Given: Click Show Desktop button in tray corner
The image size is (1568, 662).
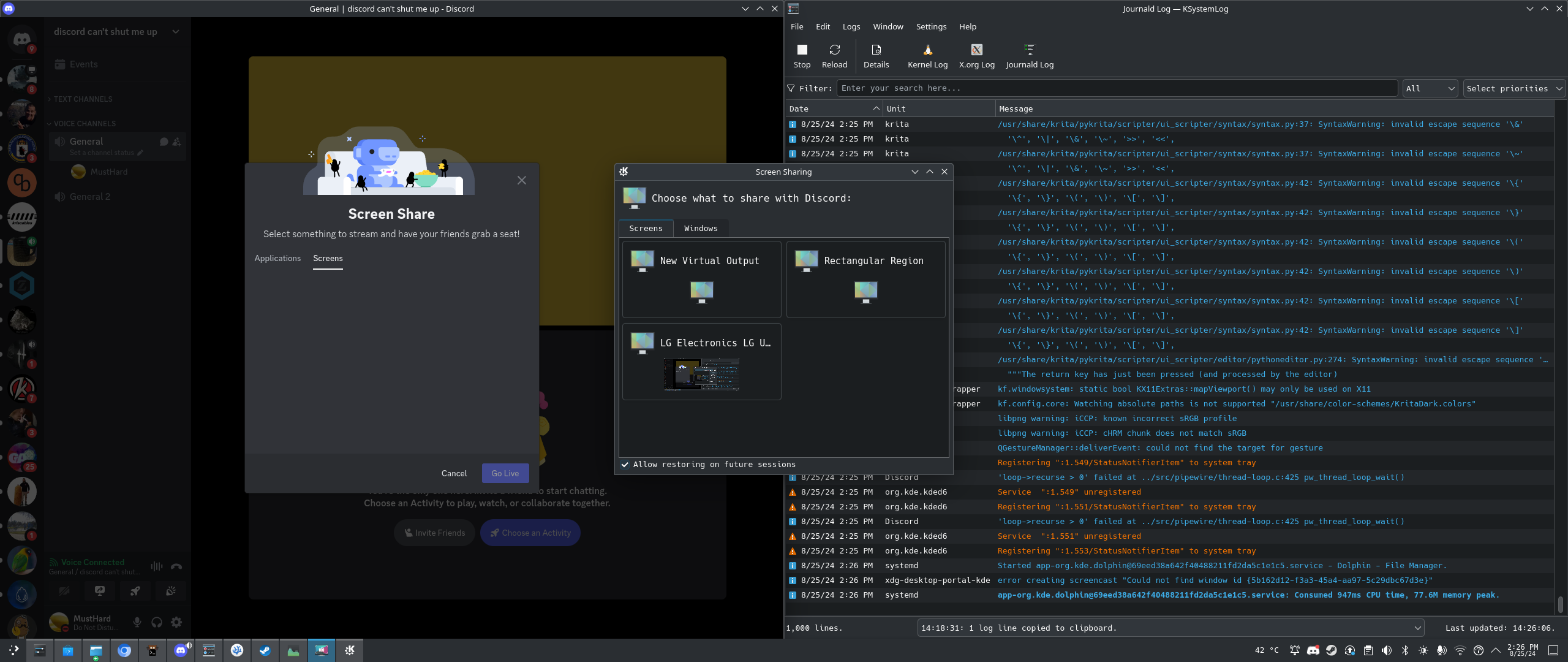Looking at the screenshot, I should point(1553,650).
